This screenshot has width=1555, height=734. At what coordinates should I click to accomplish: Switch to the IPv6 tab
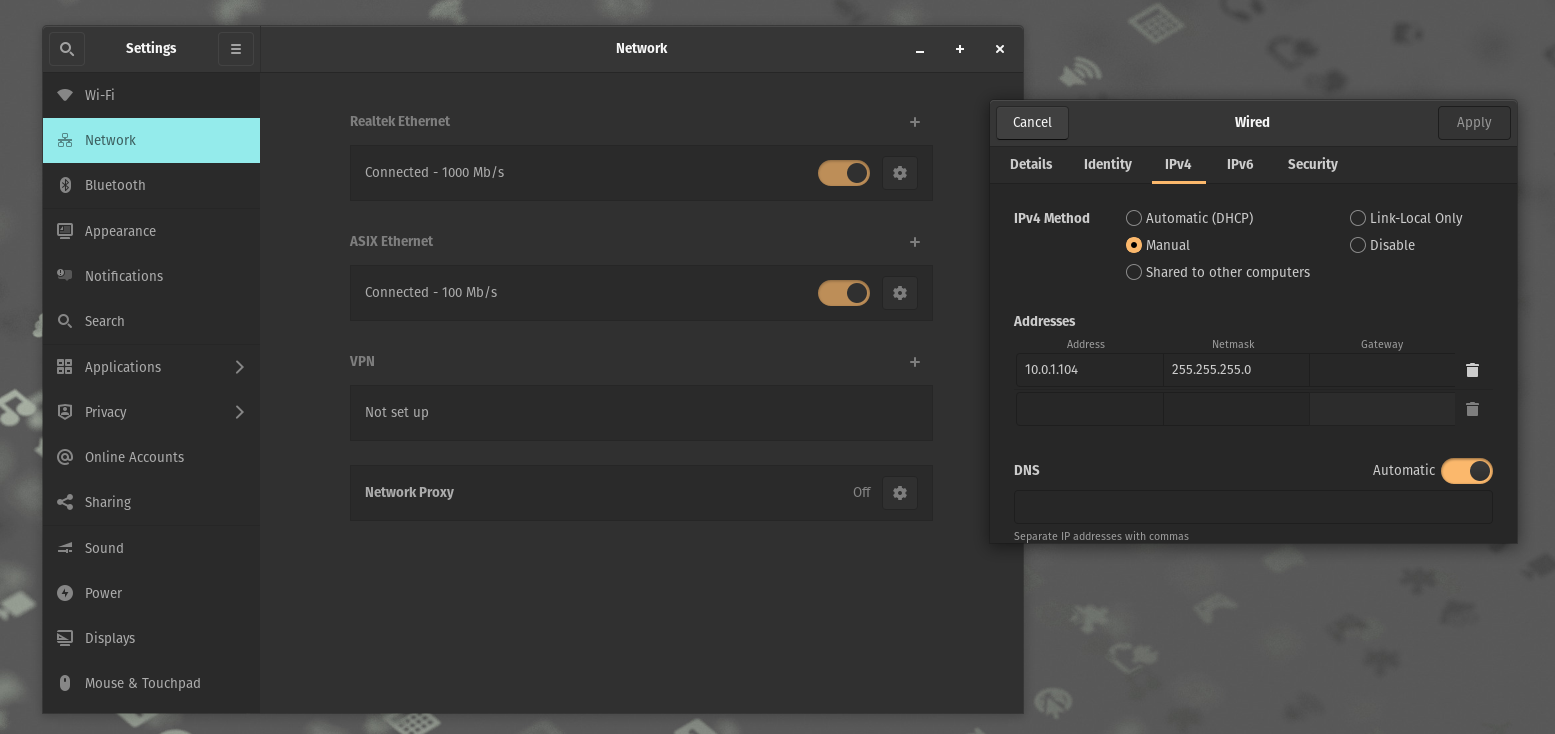point(1240,164)
